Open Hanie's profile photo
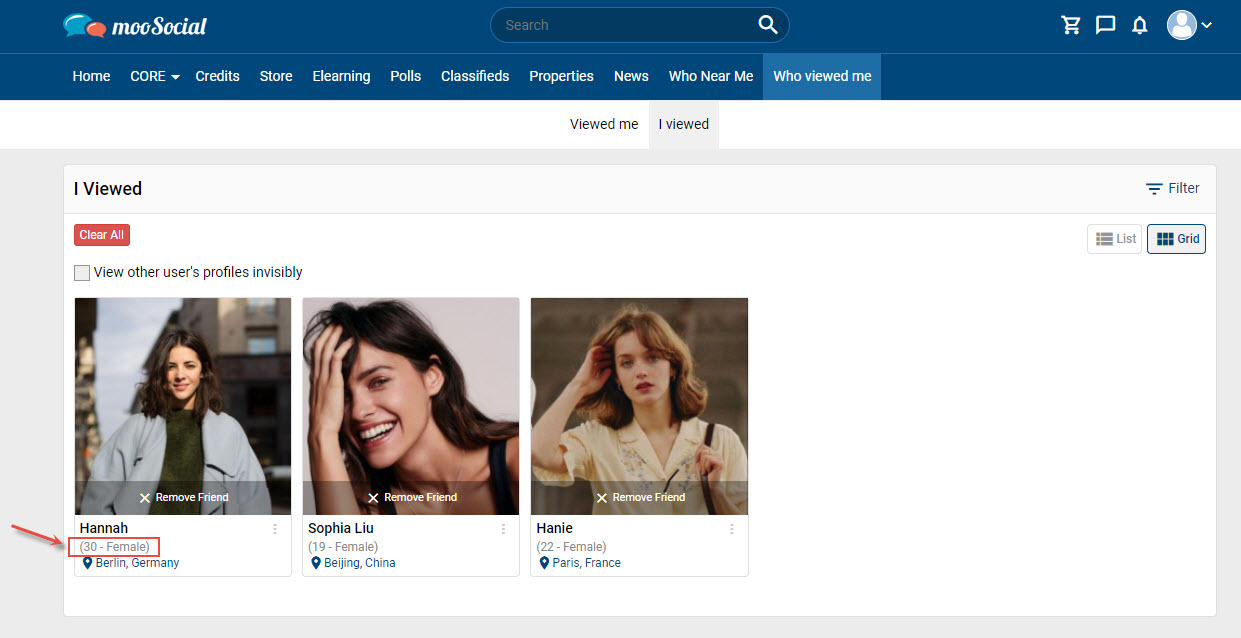Screen dimensions: 1241x638 tap(639, 390)
